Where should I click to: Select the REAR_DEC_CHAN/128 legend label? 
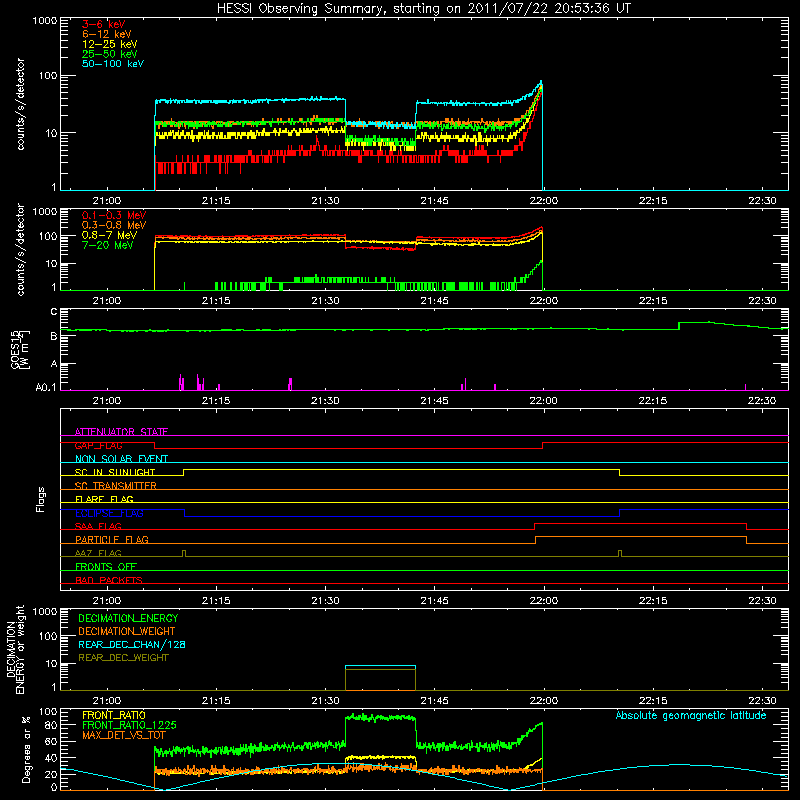click(132, 644)
